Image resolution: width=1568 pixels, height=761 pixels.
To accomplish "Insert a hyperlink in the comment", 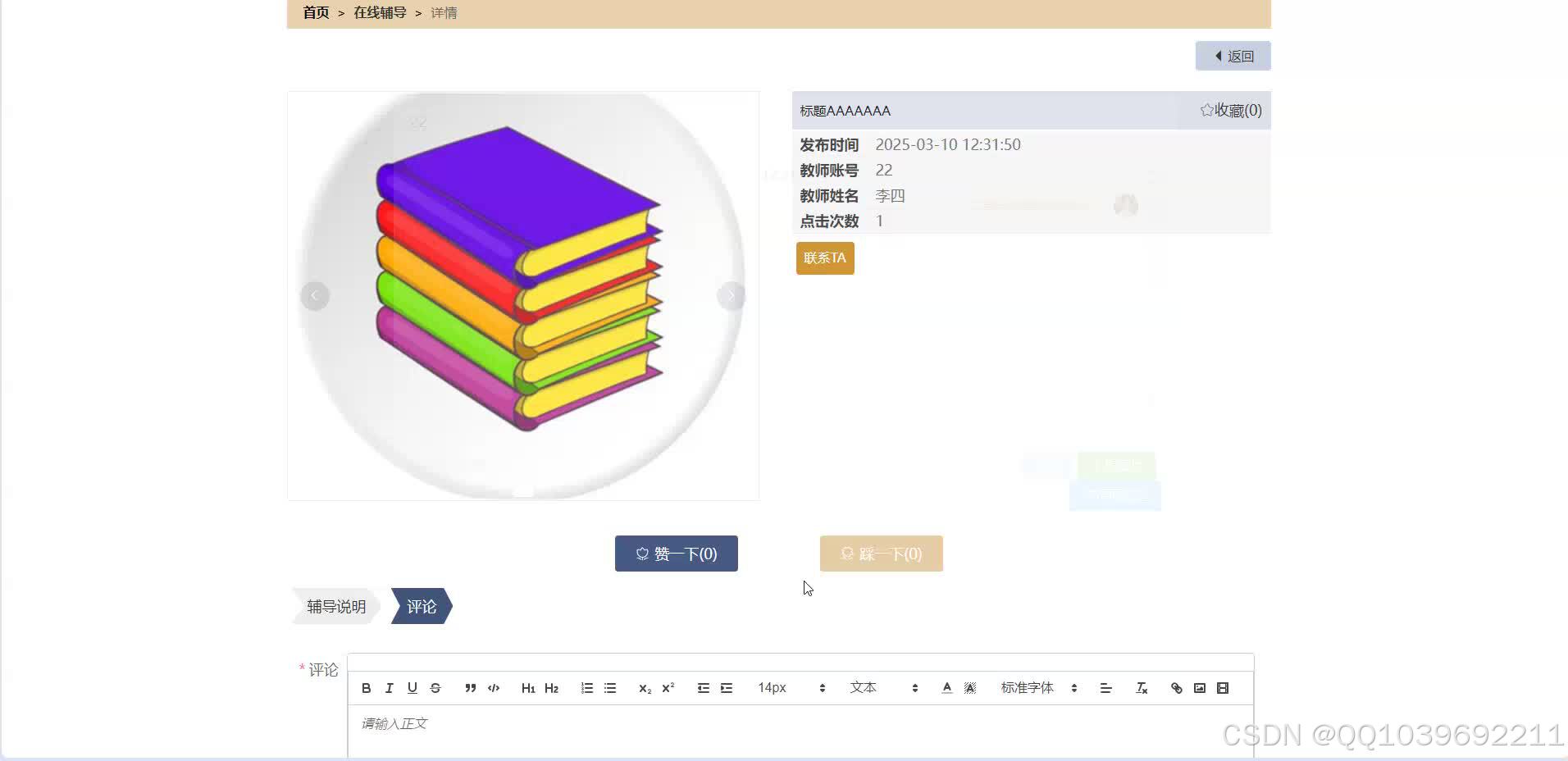I will click(1177, 688).
